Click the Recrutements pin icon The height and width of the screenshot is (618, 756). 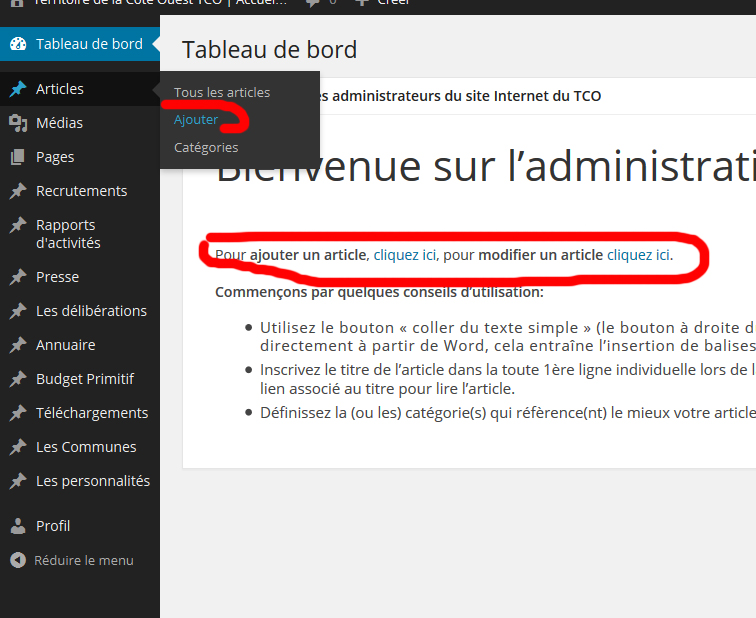point(18,191)
